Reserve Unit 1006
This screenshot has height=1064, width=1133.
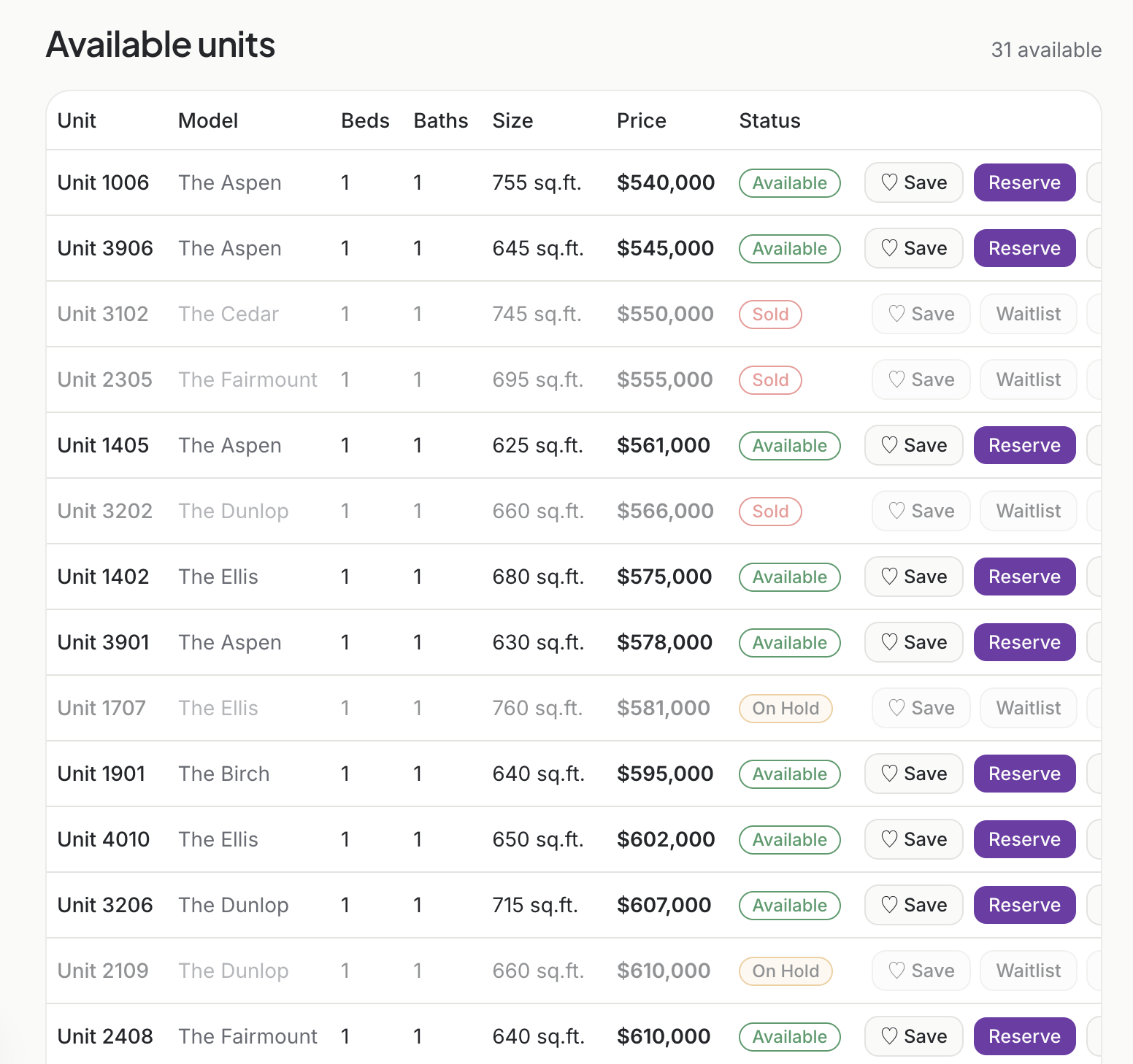[x=1024, y=182]
